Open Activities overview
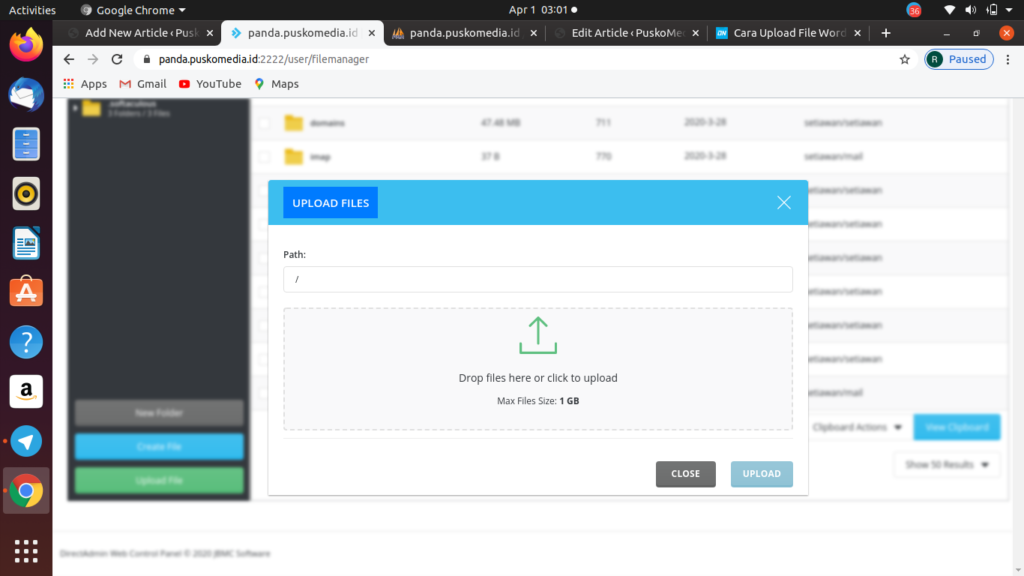This screenshot has width=1024, height=576. pos(32,10)
